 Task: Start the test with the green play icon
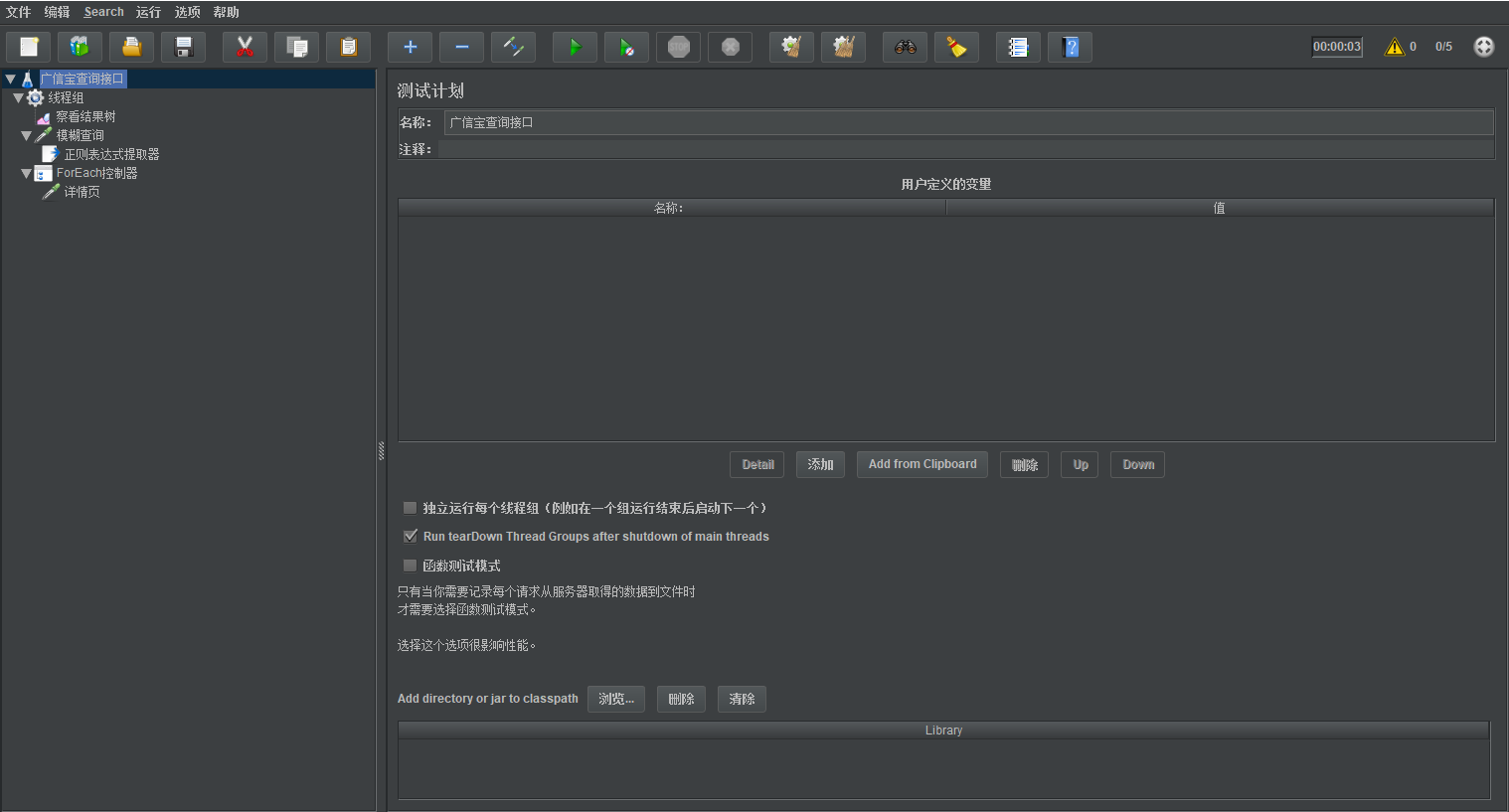(575, 47)
